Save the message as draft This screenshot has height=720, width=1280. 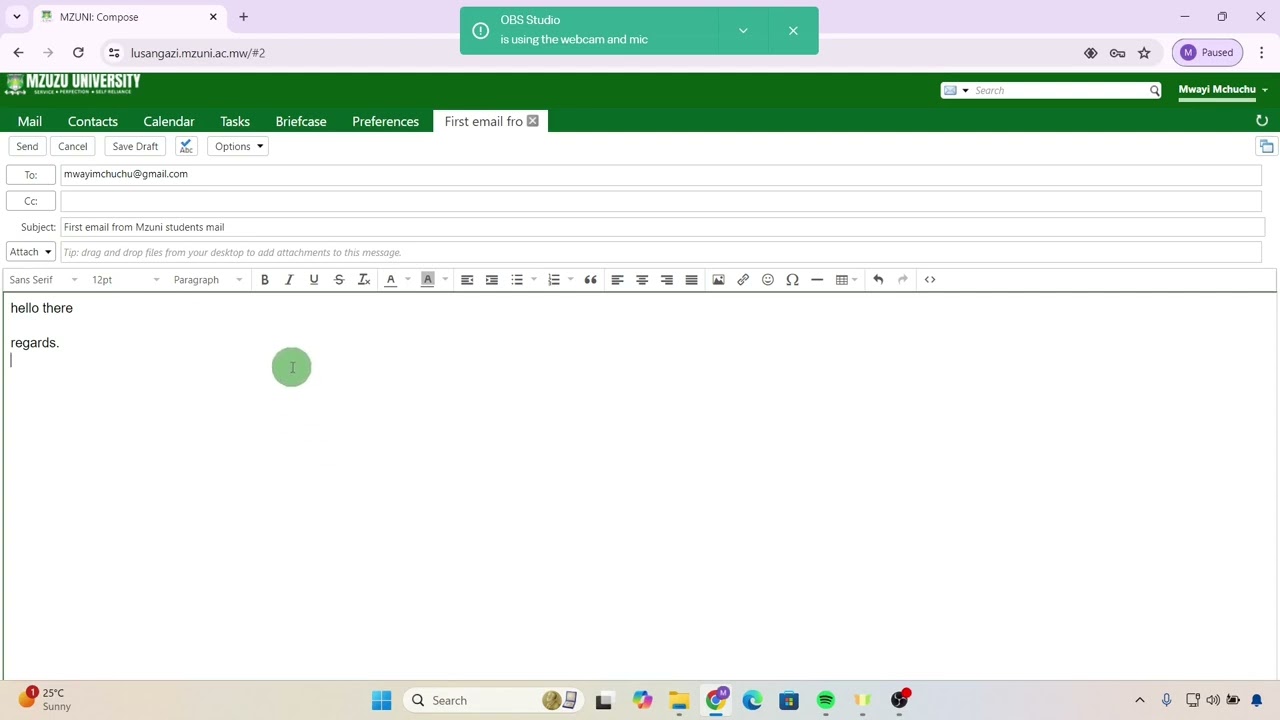[135, 146]
